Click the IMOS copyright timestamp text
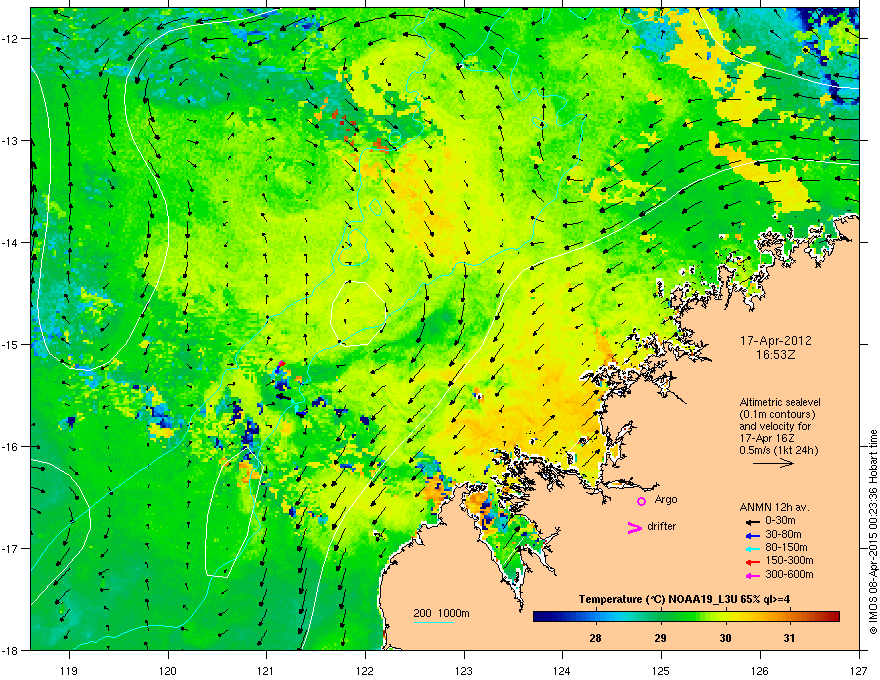The height and width of the screenshot is (680, 880). [873, 531]
